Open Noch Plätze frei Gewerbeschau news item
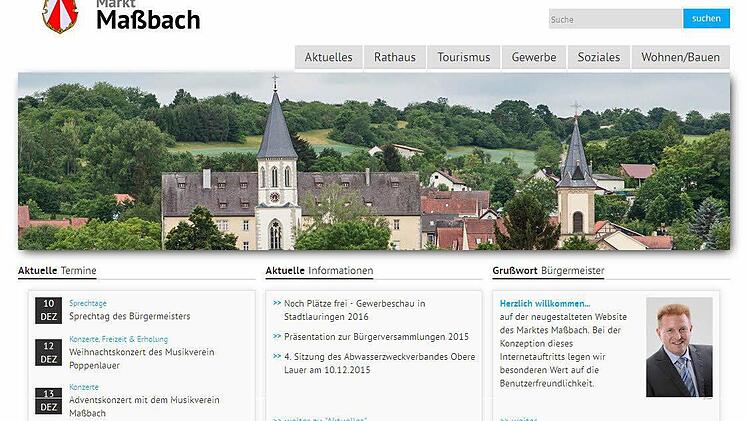 pyautogui.click(x=354, y=310)
